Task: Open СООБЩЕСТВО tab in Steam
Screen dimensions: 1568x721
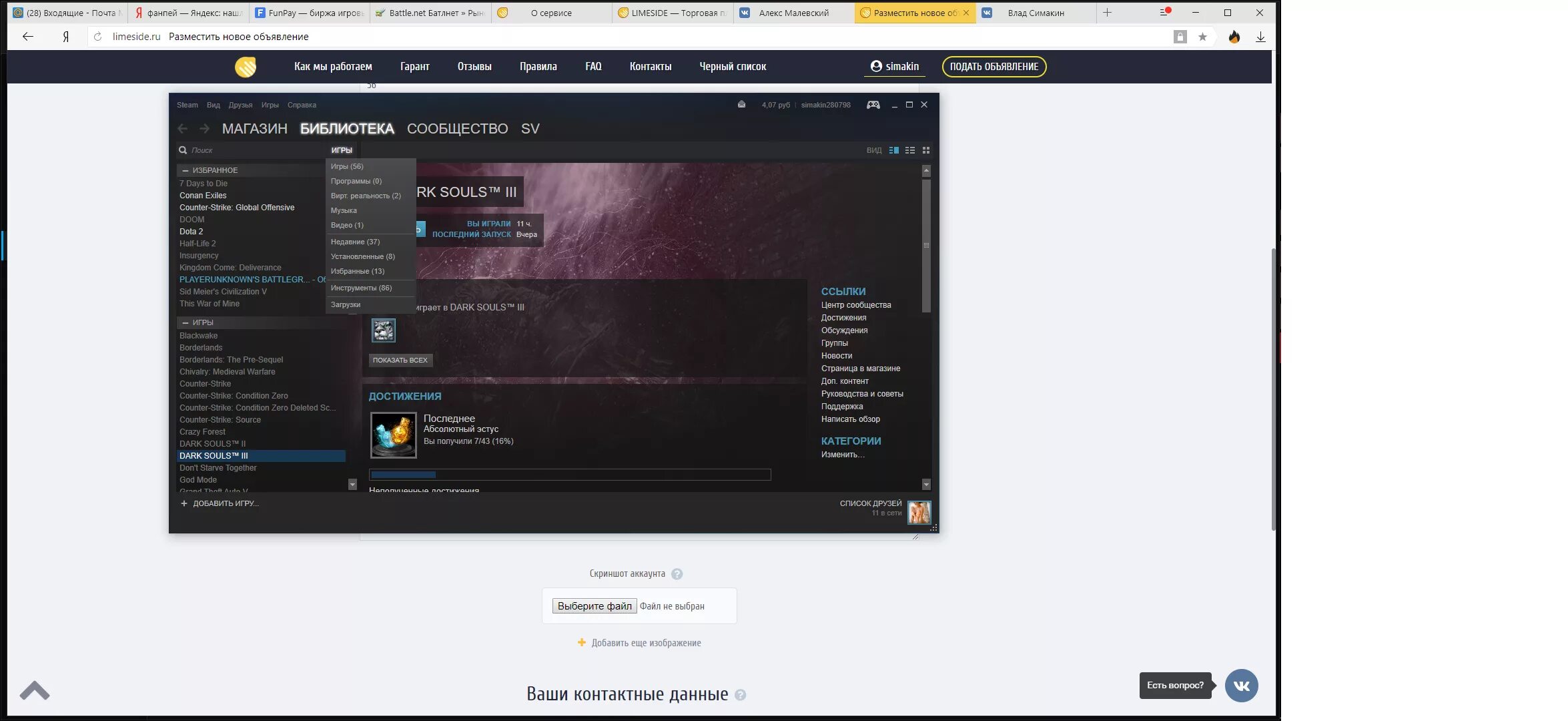Action: pos(457,128)
